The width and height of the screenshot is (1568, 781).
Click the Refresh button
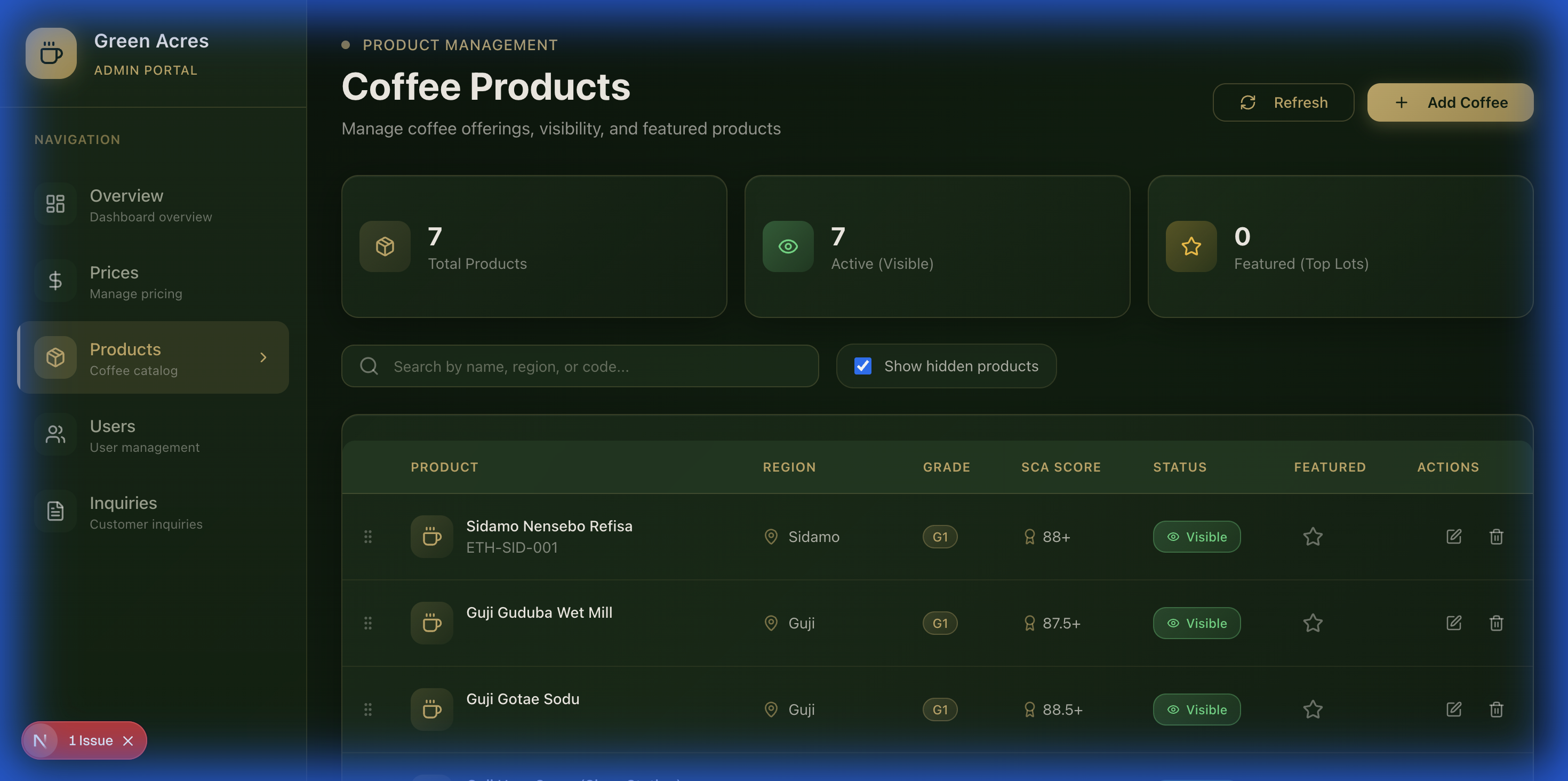pos(1283,102)
